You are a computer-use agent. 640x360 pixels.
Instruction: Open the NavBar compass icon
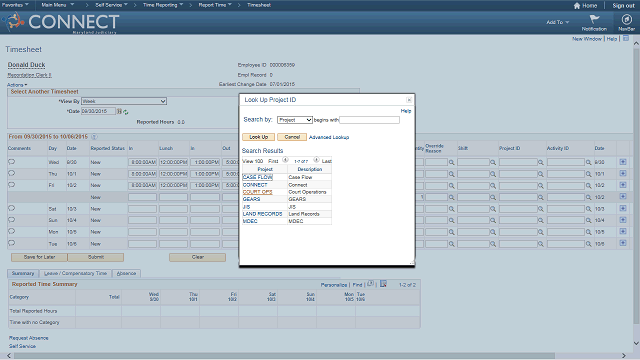click(x=627, y=19)
